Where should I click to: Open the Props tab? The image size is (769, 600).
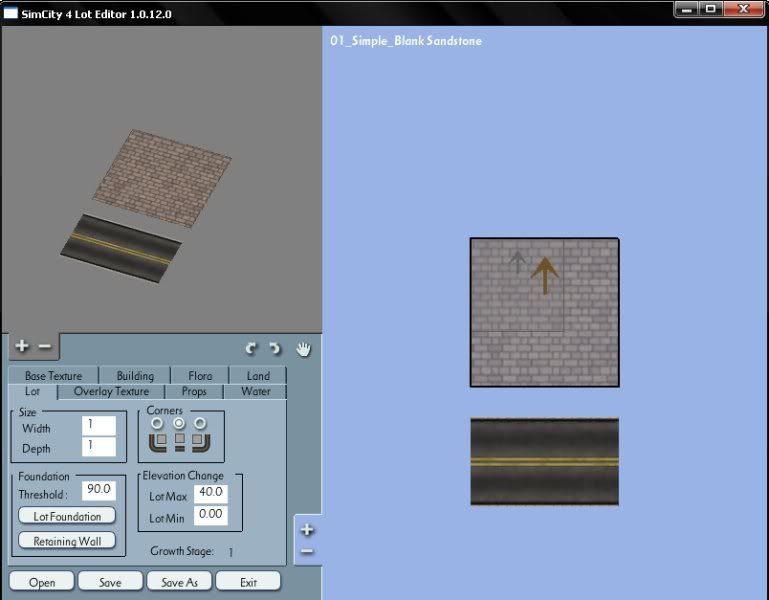tap(194, 391)
